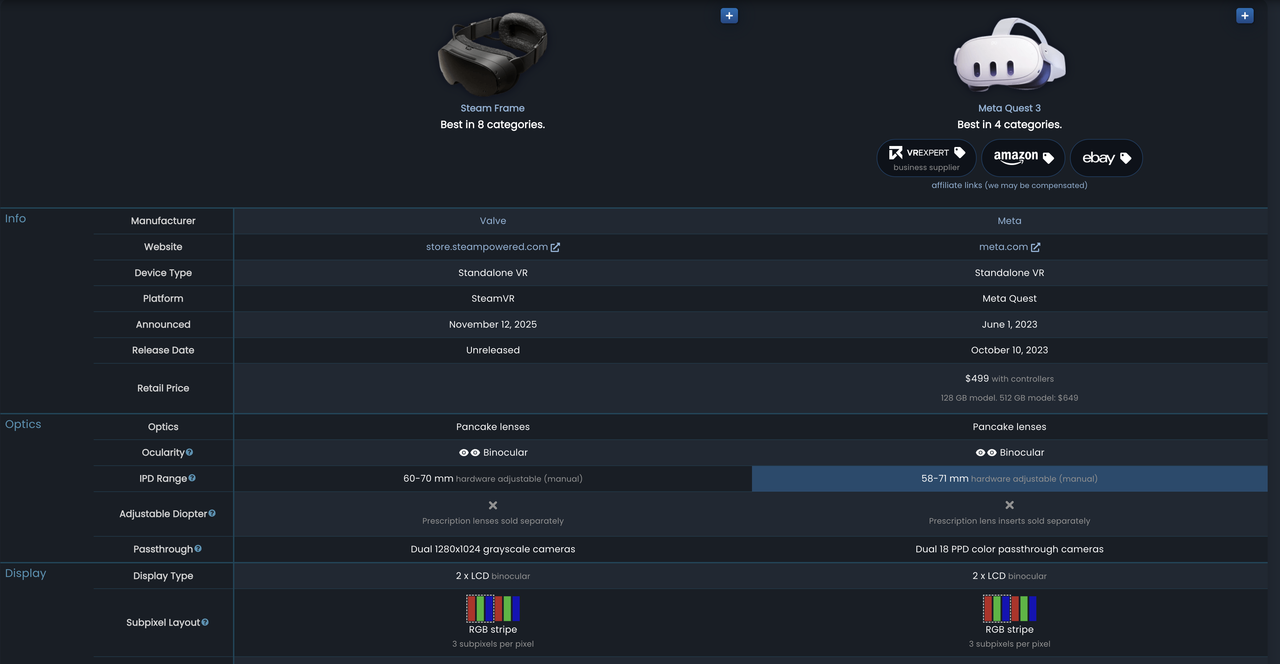The width and height of the screenshot is (1280, 664).
Task: Click the Meta Quest 3 RGB stripe subpixel diagram
Action: point(1009,608)
